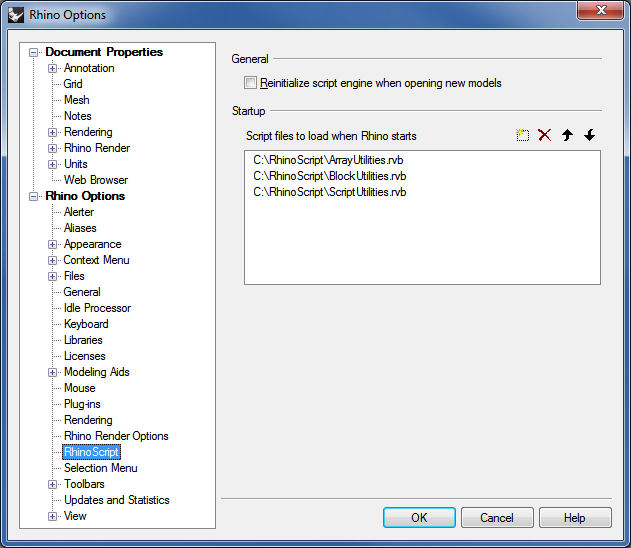Open the Mouse page

[80, 388]
